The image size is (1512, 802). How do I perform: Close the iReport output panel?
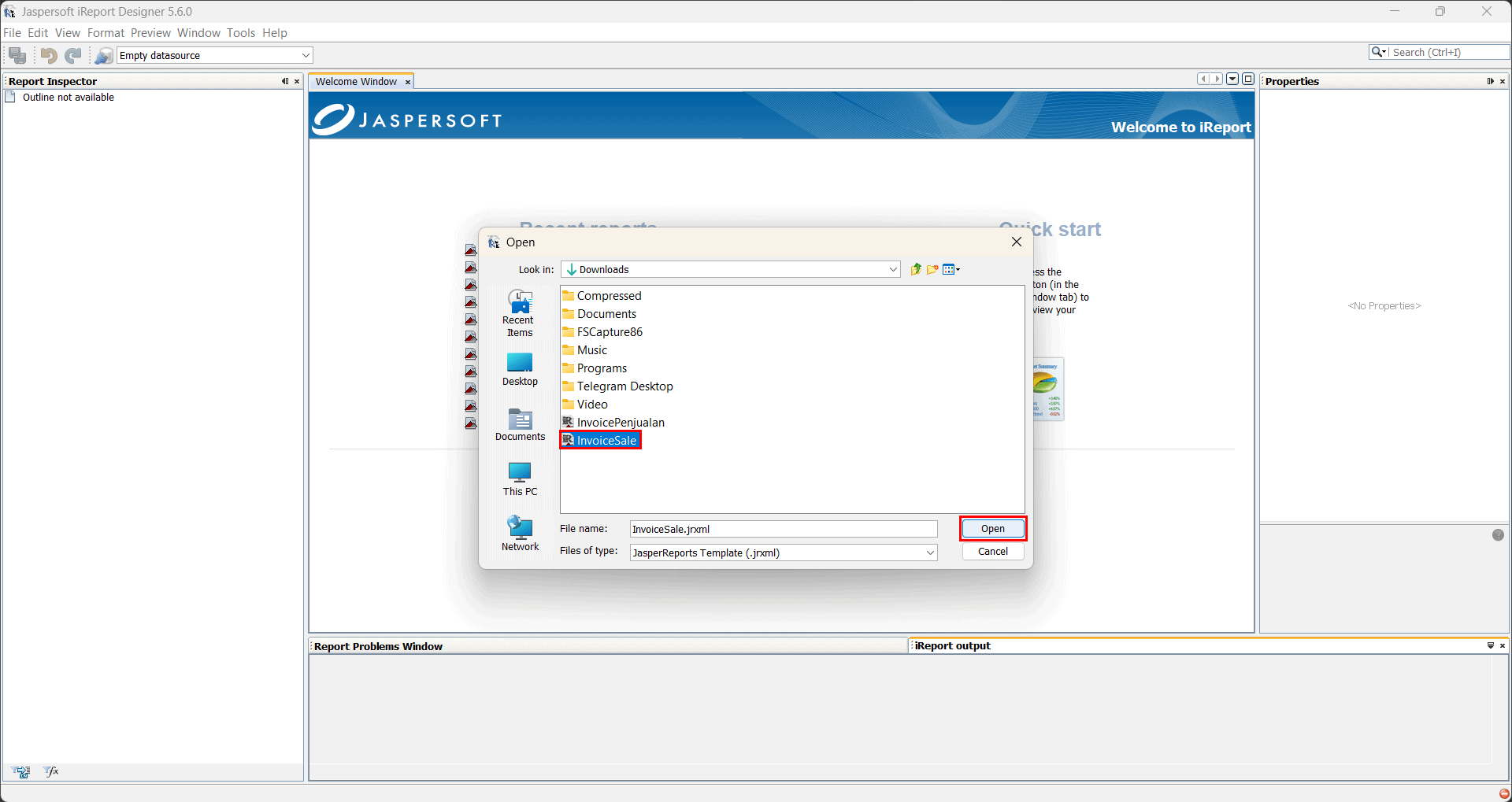point(1503,645)
